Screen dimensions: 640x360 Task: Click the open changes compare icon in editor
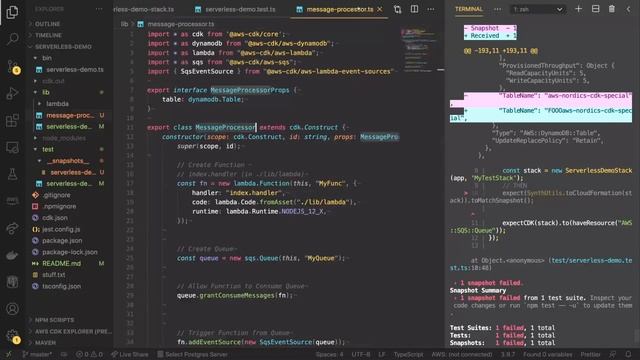(397, 9)
